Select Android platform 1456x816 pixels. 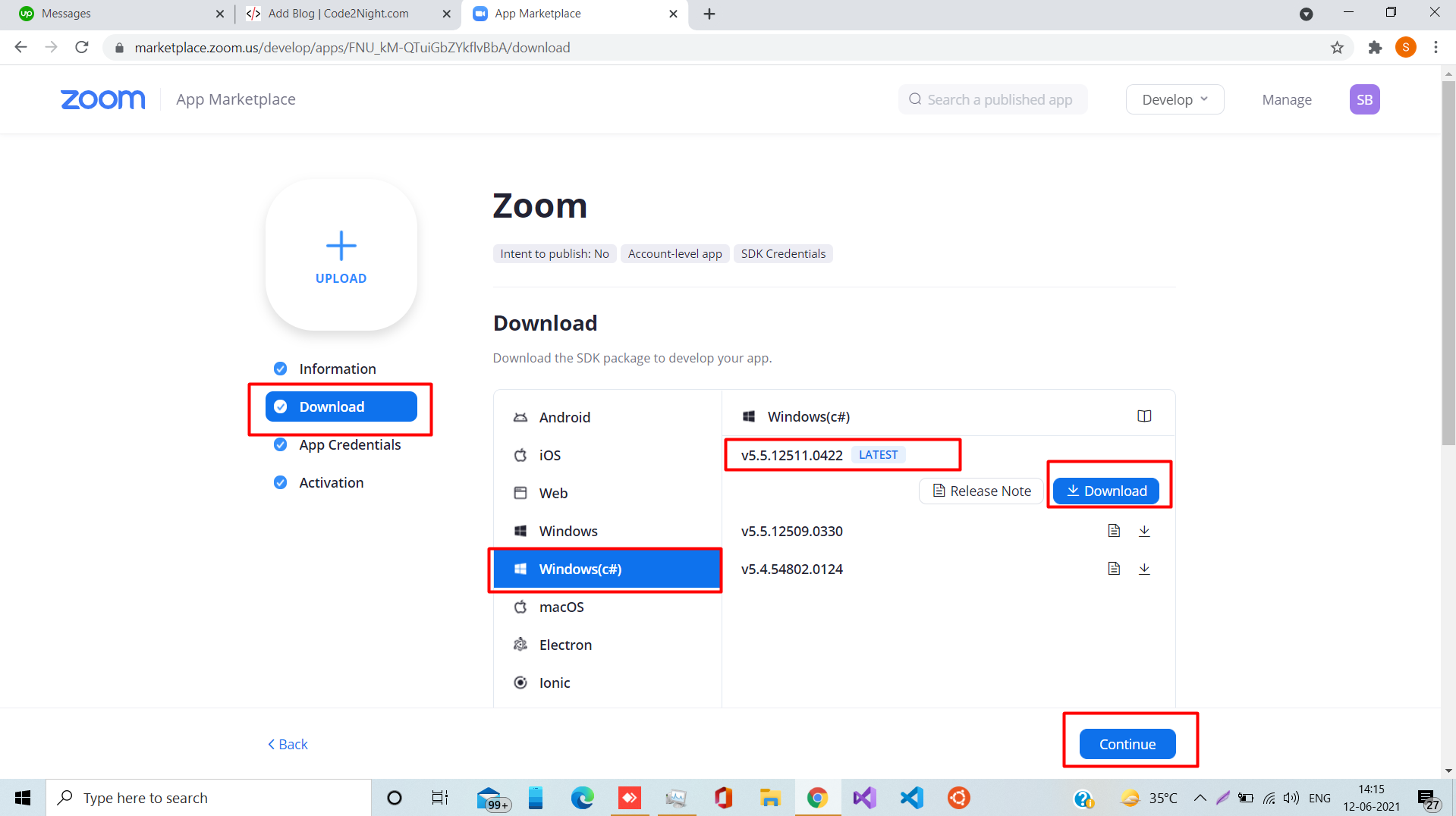607,417
